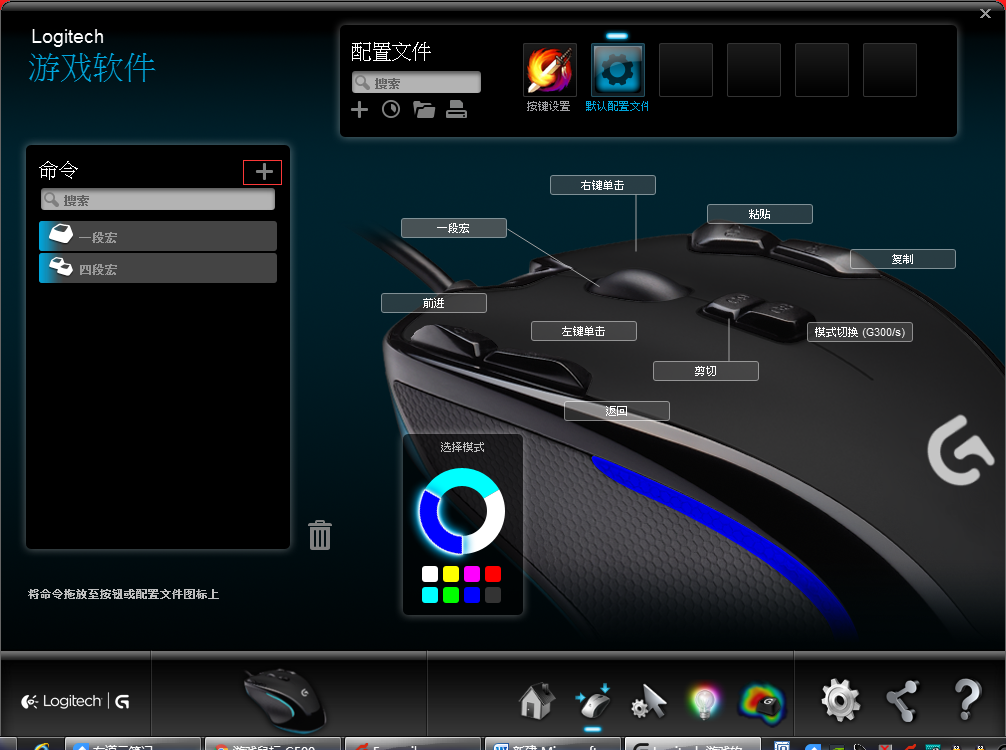Screen dimensions: 1006x750
Task: Click the 命令 search field
Action: pos(158,200)
